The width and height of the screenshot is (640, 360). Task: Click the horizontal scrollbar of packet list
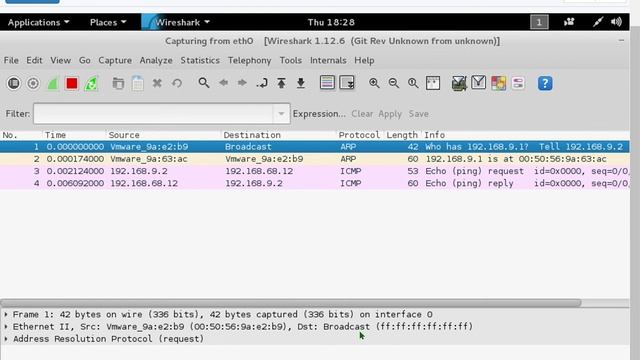point(291,303)
